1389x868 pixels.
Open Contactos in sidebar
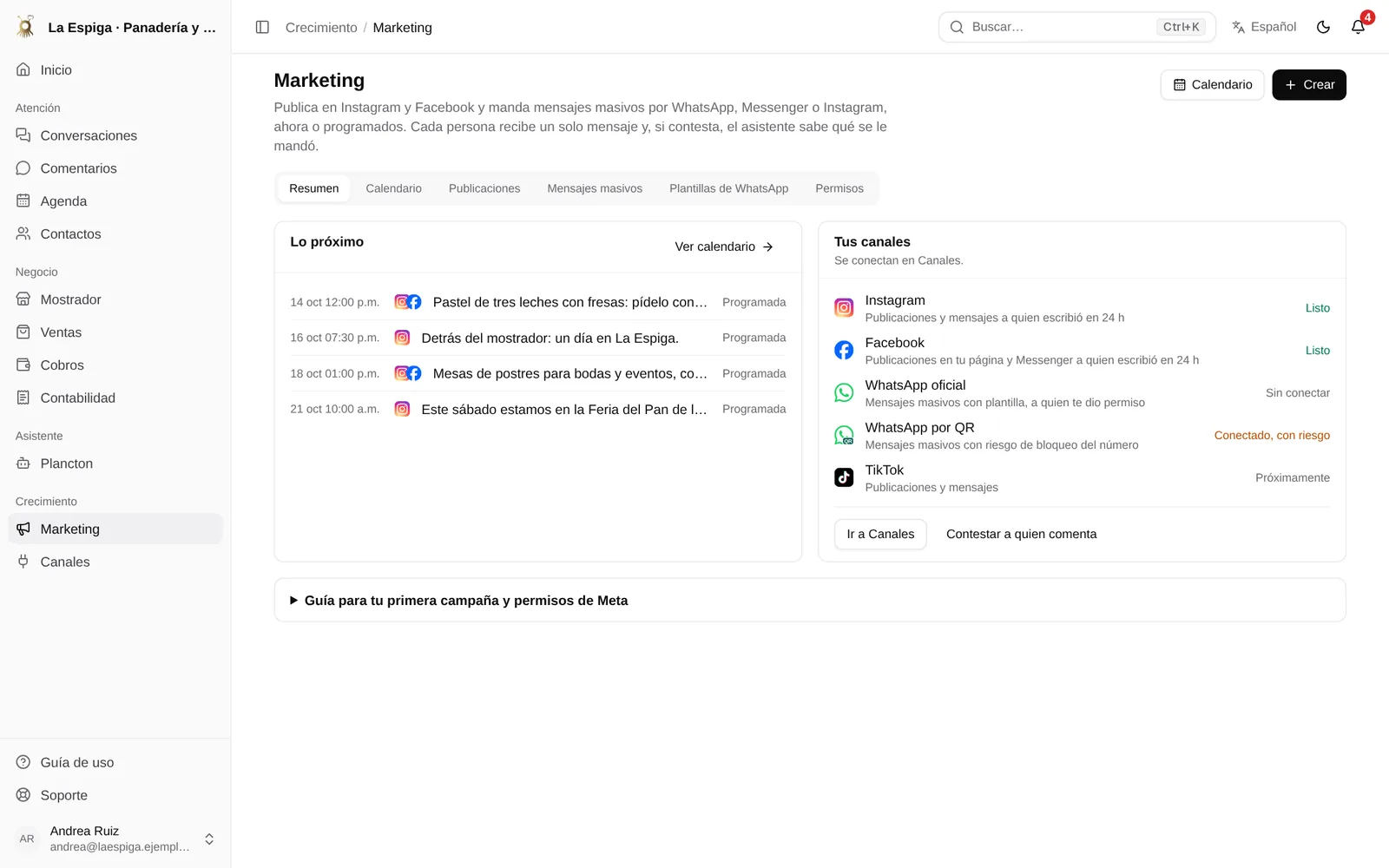tap(115, 234)
